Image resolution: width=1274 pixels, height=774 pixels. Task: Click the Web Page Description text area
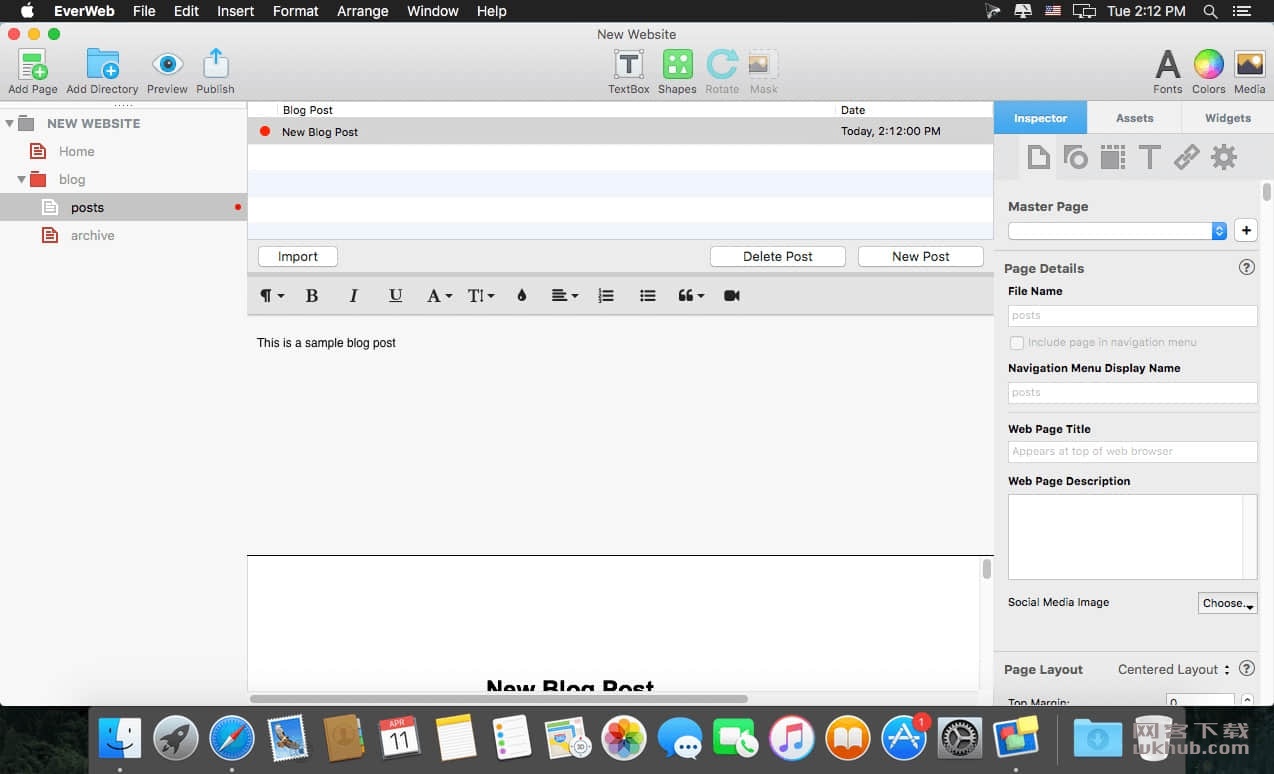click(x=1132, y=537)
